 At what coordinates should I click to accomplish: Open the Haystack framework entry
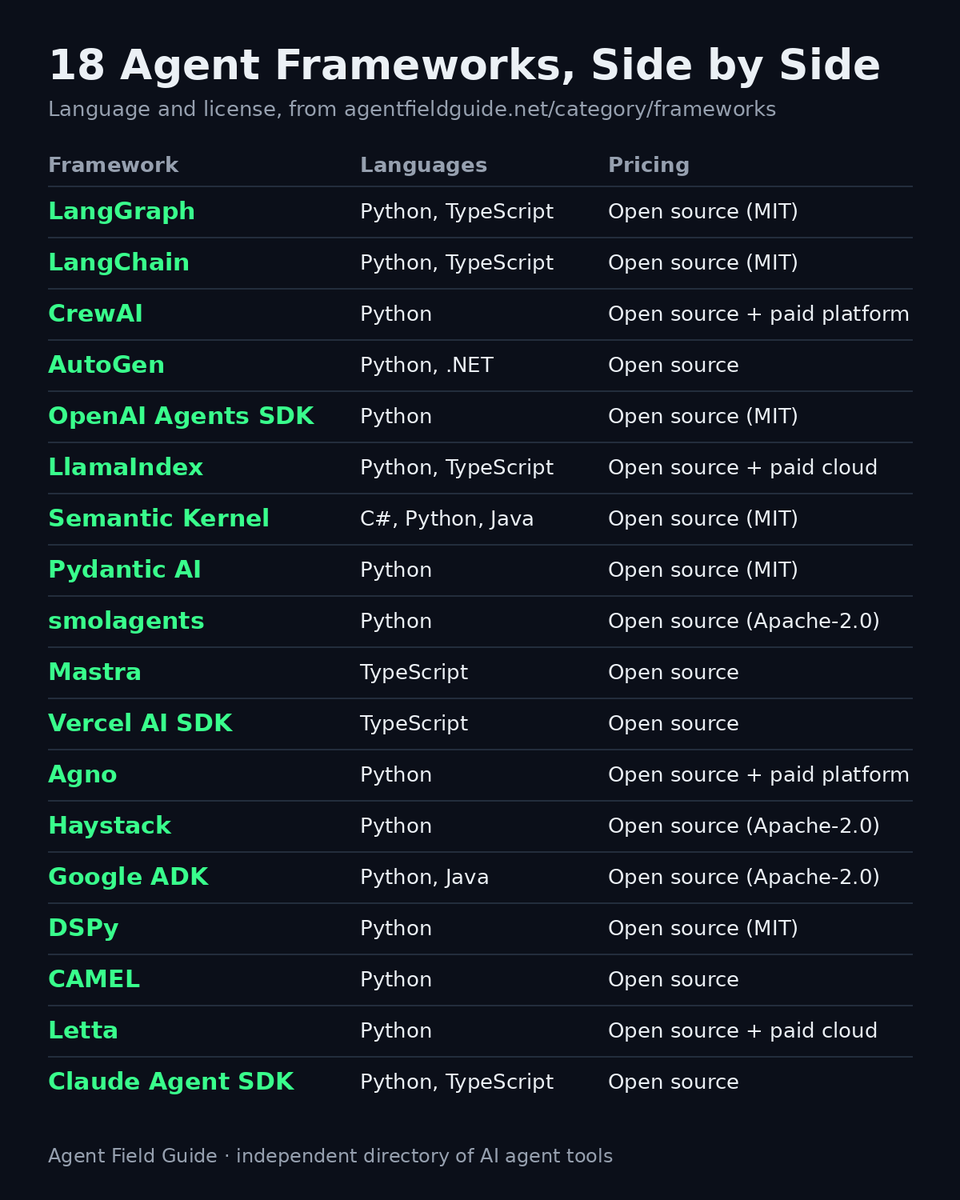pyautogui.click(x=109, y=826)
